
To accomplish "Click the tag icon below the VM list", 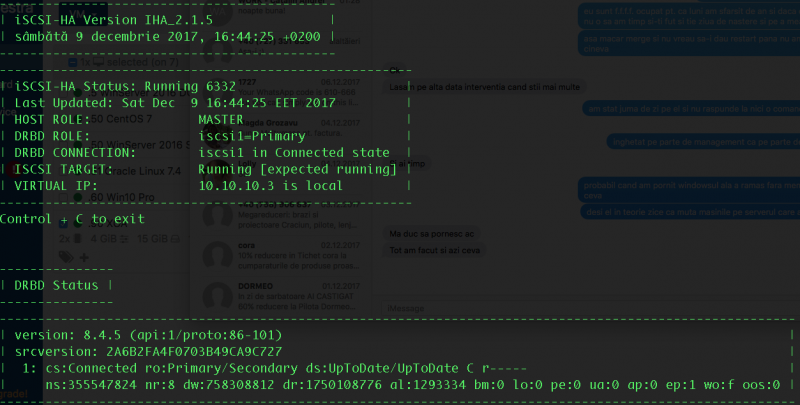I will pyautogui.click(x=67, y=256).
